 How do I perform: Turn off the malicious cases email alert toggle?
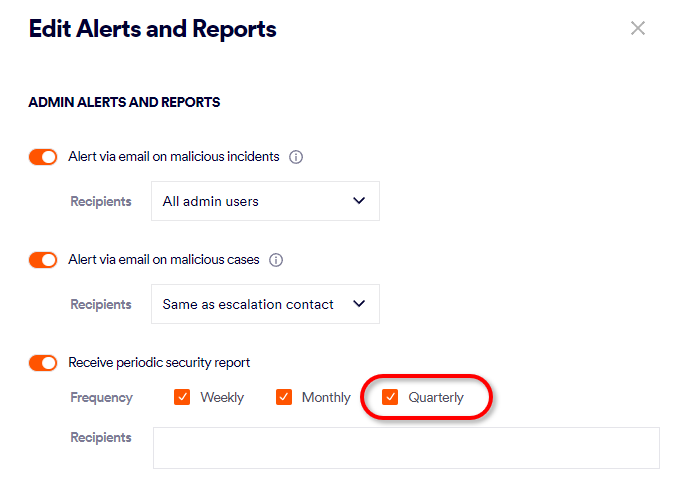coord(43,260)
